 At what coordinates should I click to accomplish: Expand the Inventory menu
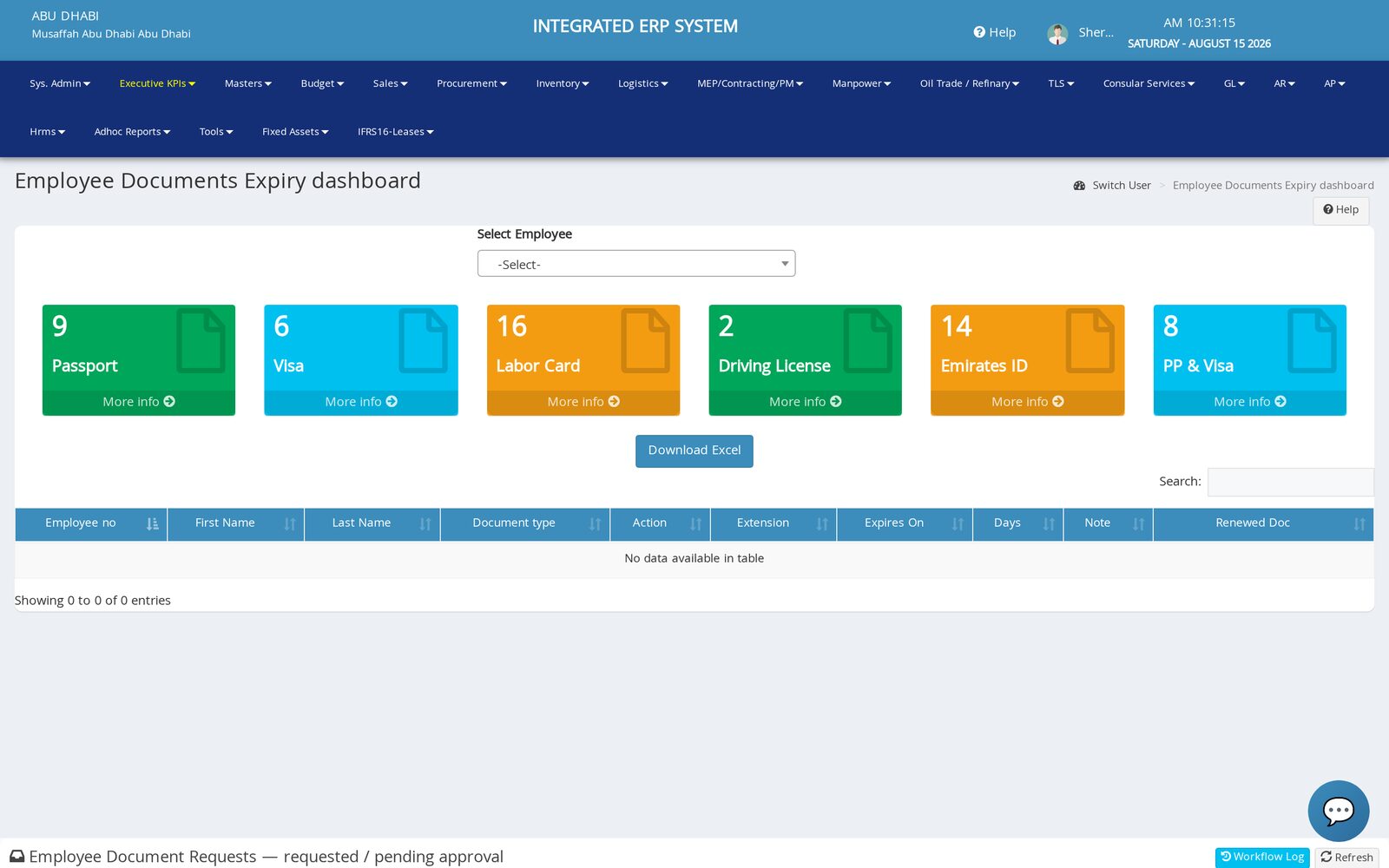(x=563, y=83)
